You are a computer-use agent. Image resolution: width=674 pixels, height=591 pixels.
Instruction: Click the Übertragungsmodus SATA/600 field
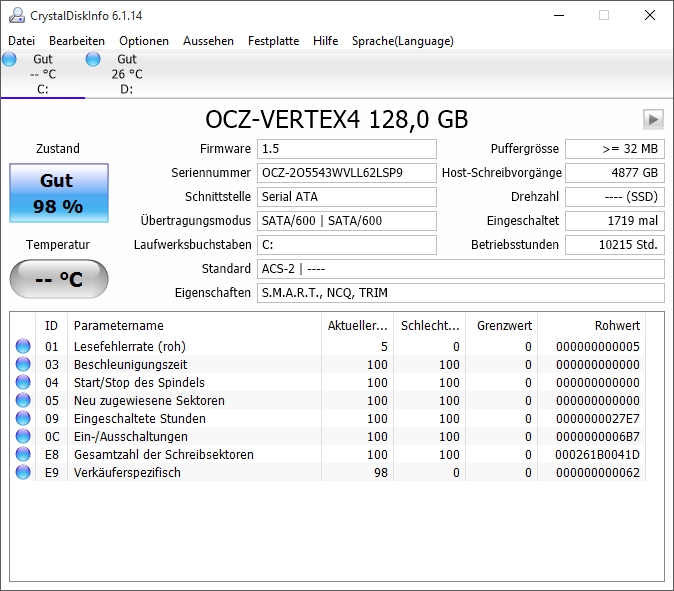[347, 221]
